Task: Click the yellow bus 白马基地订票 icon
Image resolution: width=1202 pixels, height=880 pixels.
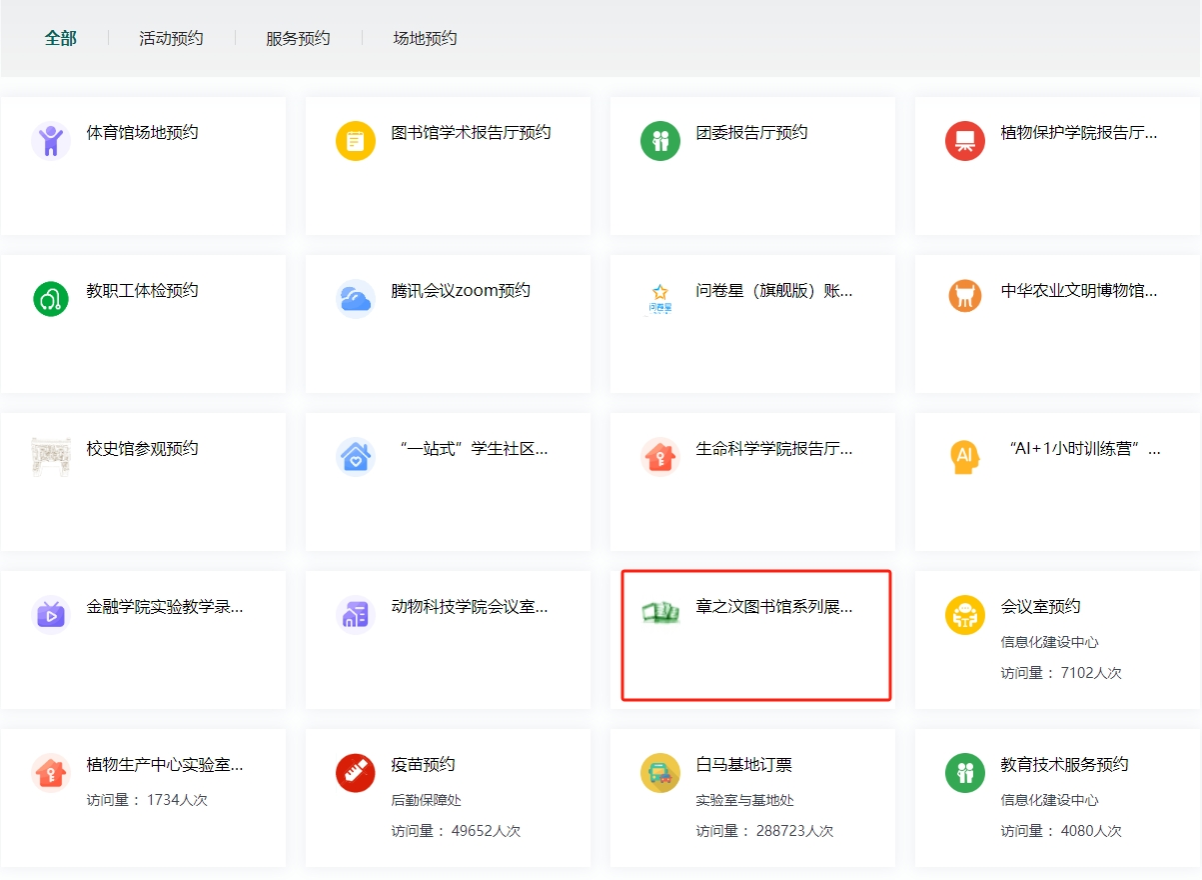Action: click(660, 772)
